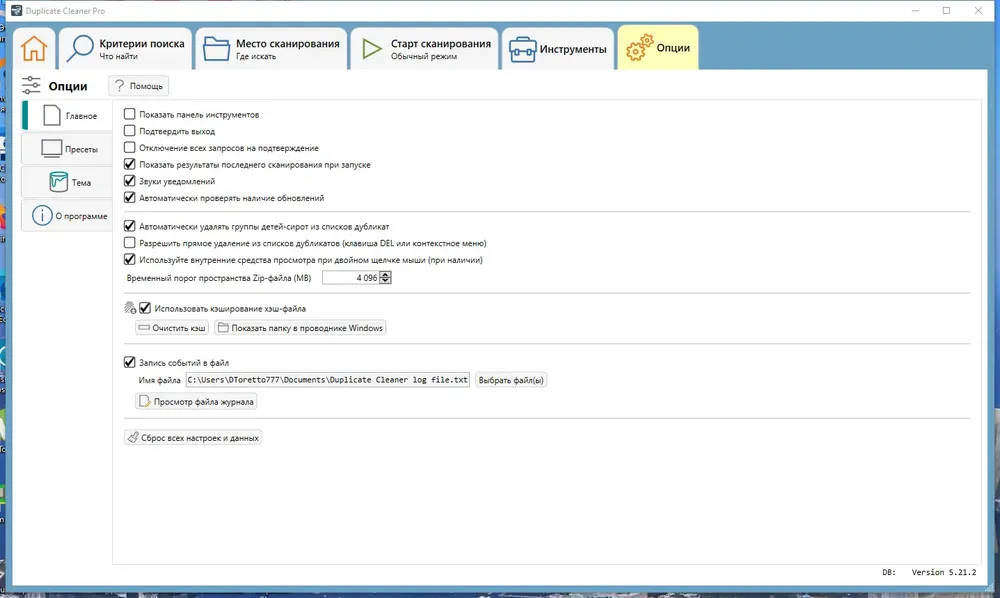Image resolution: width=1000 pixels, height=598 pixels.
Task: Click the Duplicate Cleaner Pro title bar icon
Action: (x=16, y=10)
